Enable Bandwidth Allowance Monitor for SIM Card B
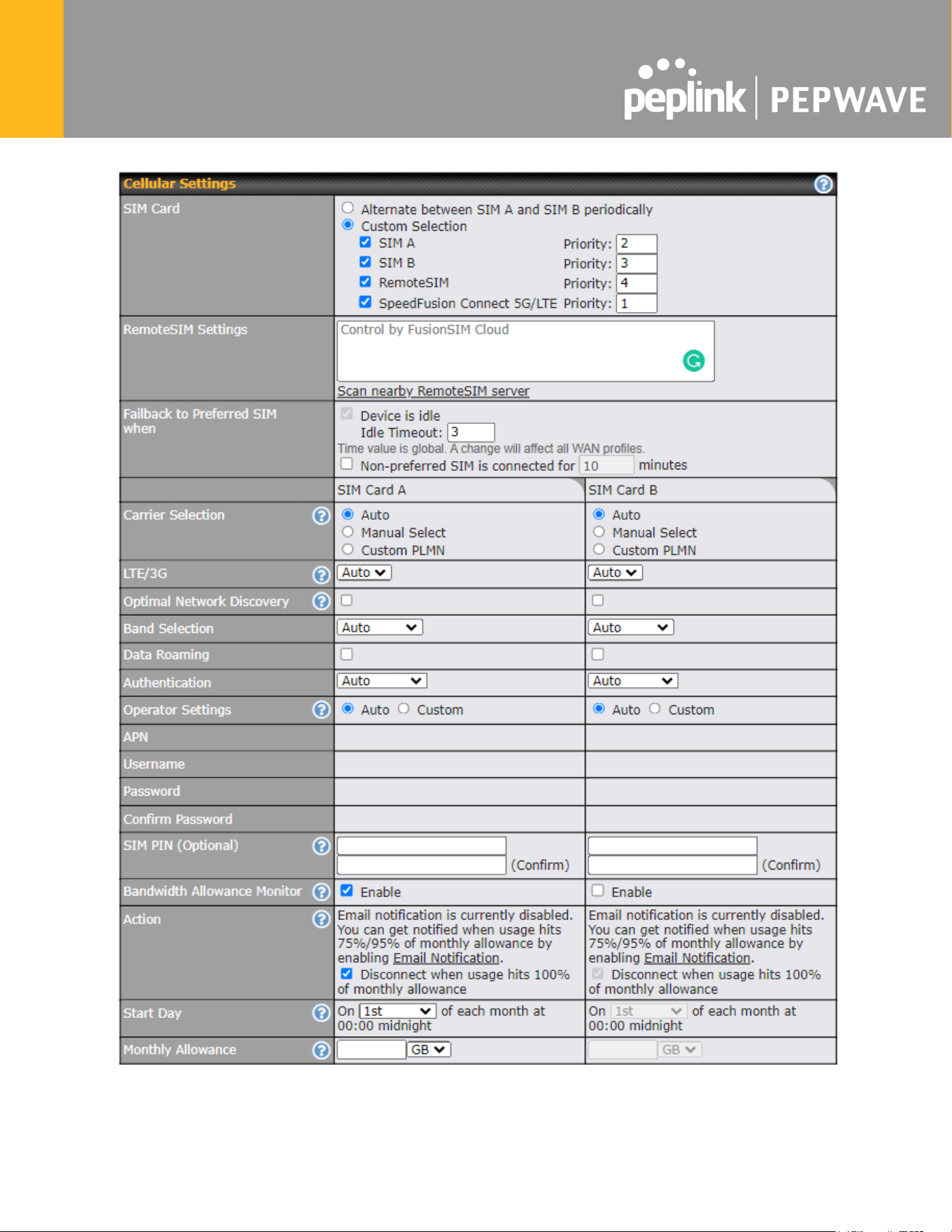The width and height of the screenshot is (952, 1232). pos(597,891)
